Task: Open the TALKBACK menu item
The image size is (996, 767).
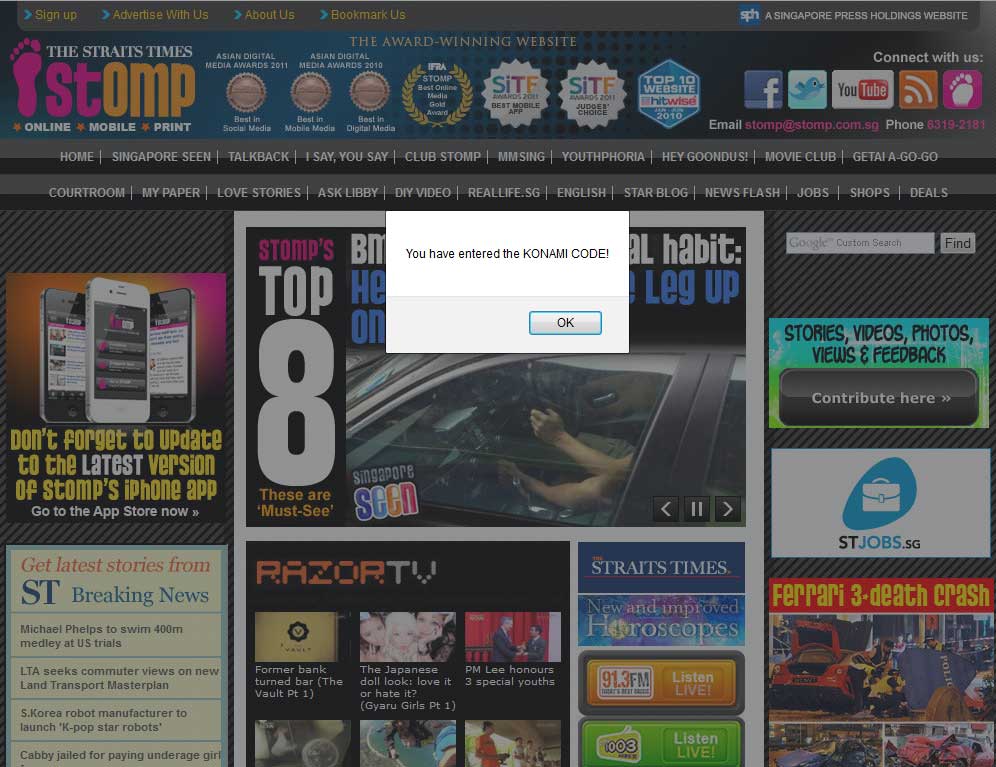Action: (259, 157)
